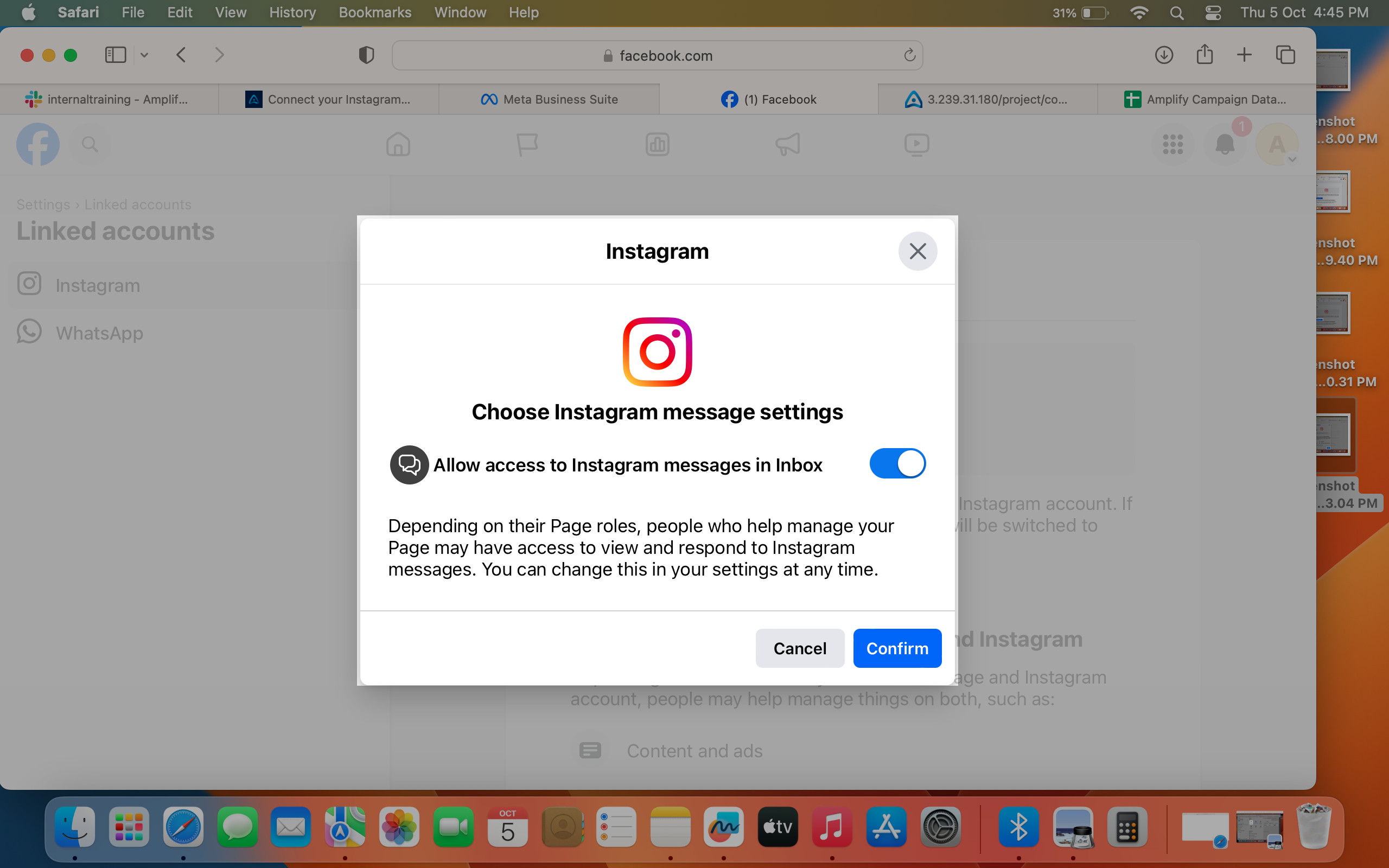Viewport: 1389px width, 868px height.
Task: Cancel the Instagram dialog
Action: coord(800,648)
